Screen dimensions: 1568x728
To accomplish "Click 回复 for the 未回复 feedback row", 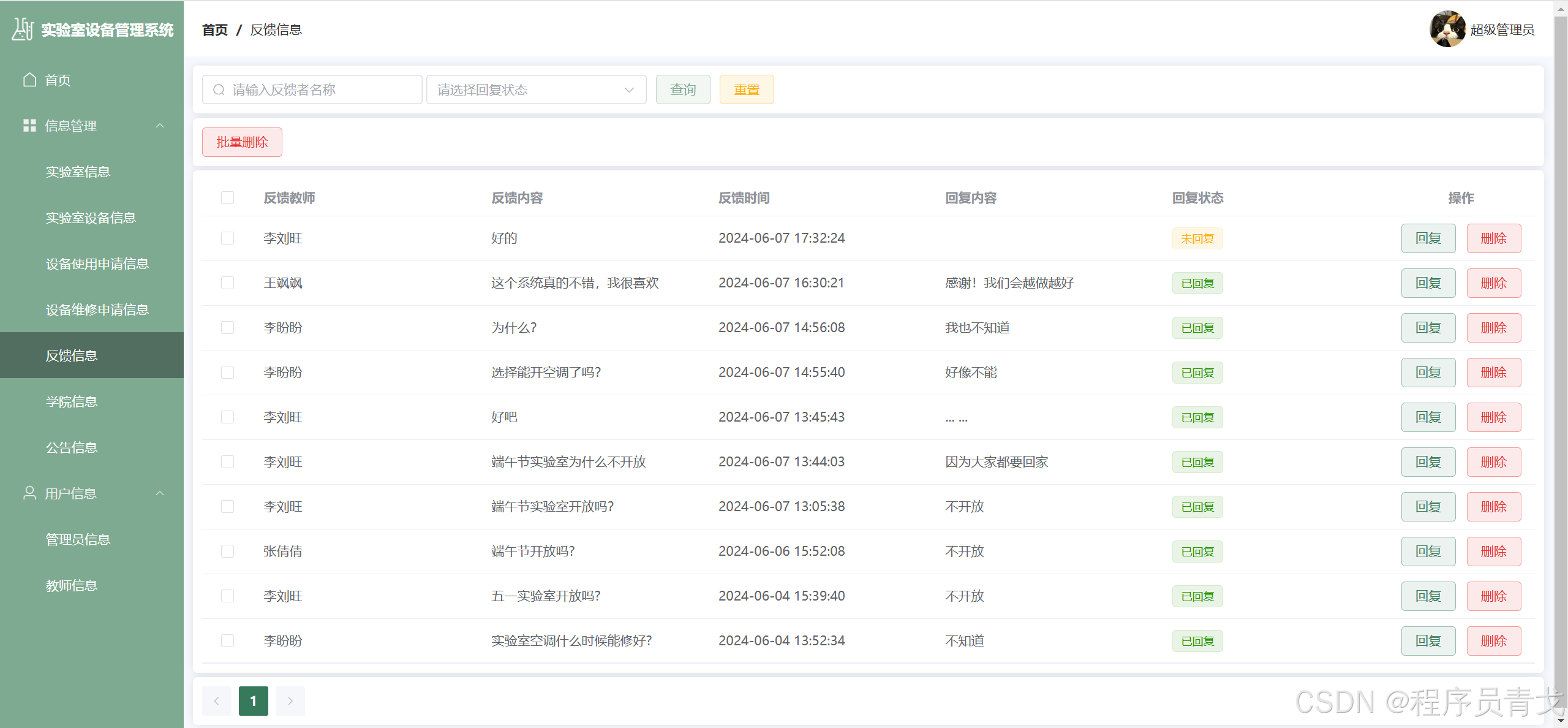I will [x=1428, y=238].
